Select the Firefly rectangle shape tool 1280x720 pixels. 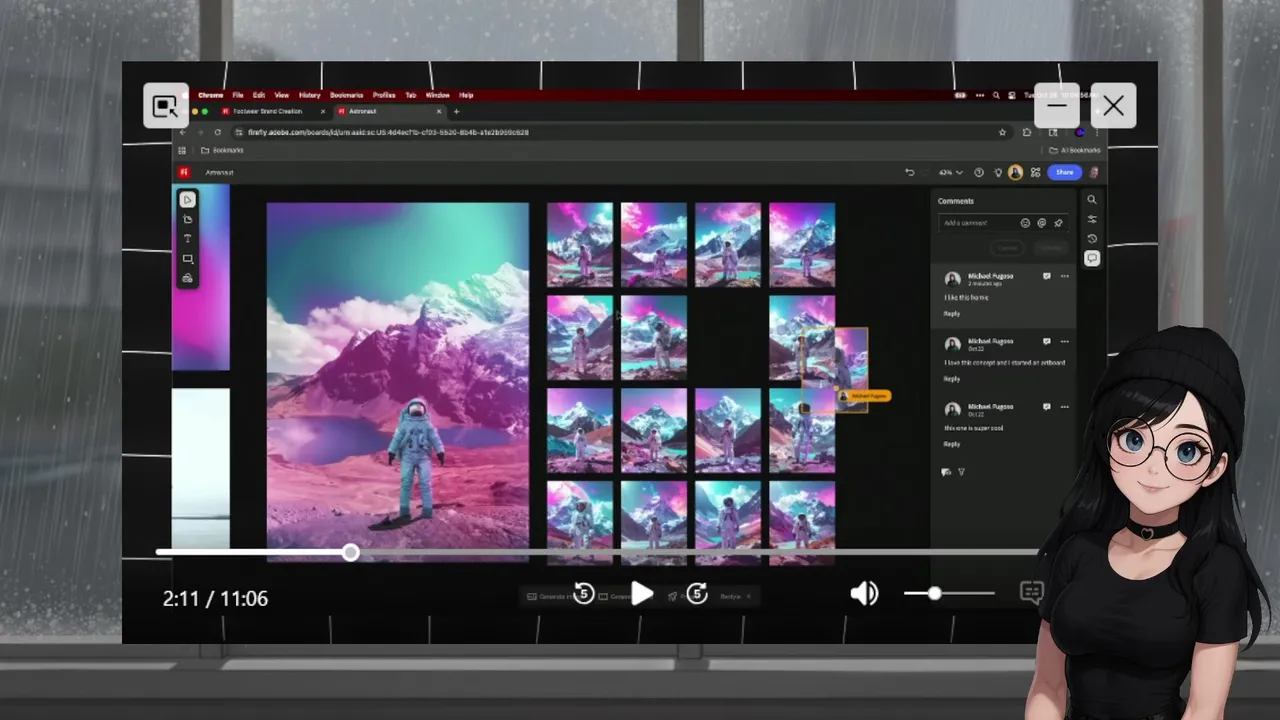187,259
